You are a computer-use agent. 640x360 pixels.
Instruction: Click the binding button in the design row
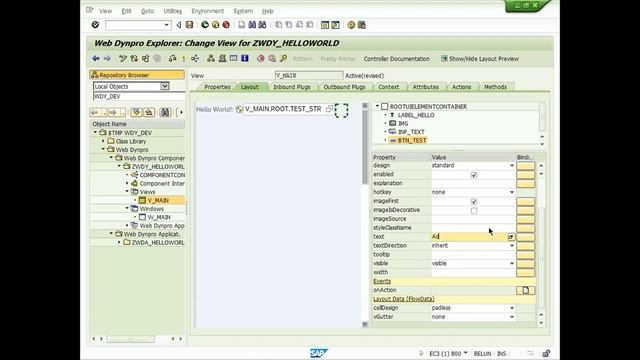tap(525, 166)
